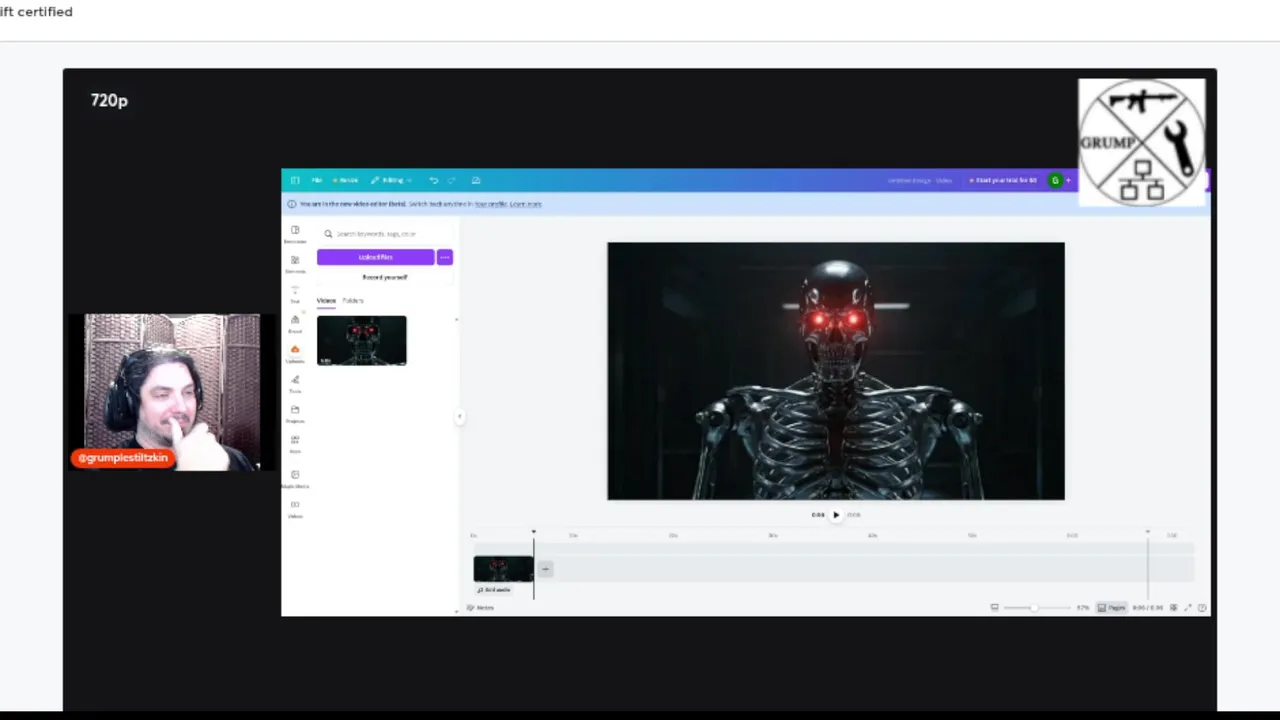Switch to the Folders tab in uploads
This screenshot has height=720, width=1280.
[353, 301]
